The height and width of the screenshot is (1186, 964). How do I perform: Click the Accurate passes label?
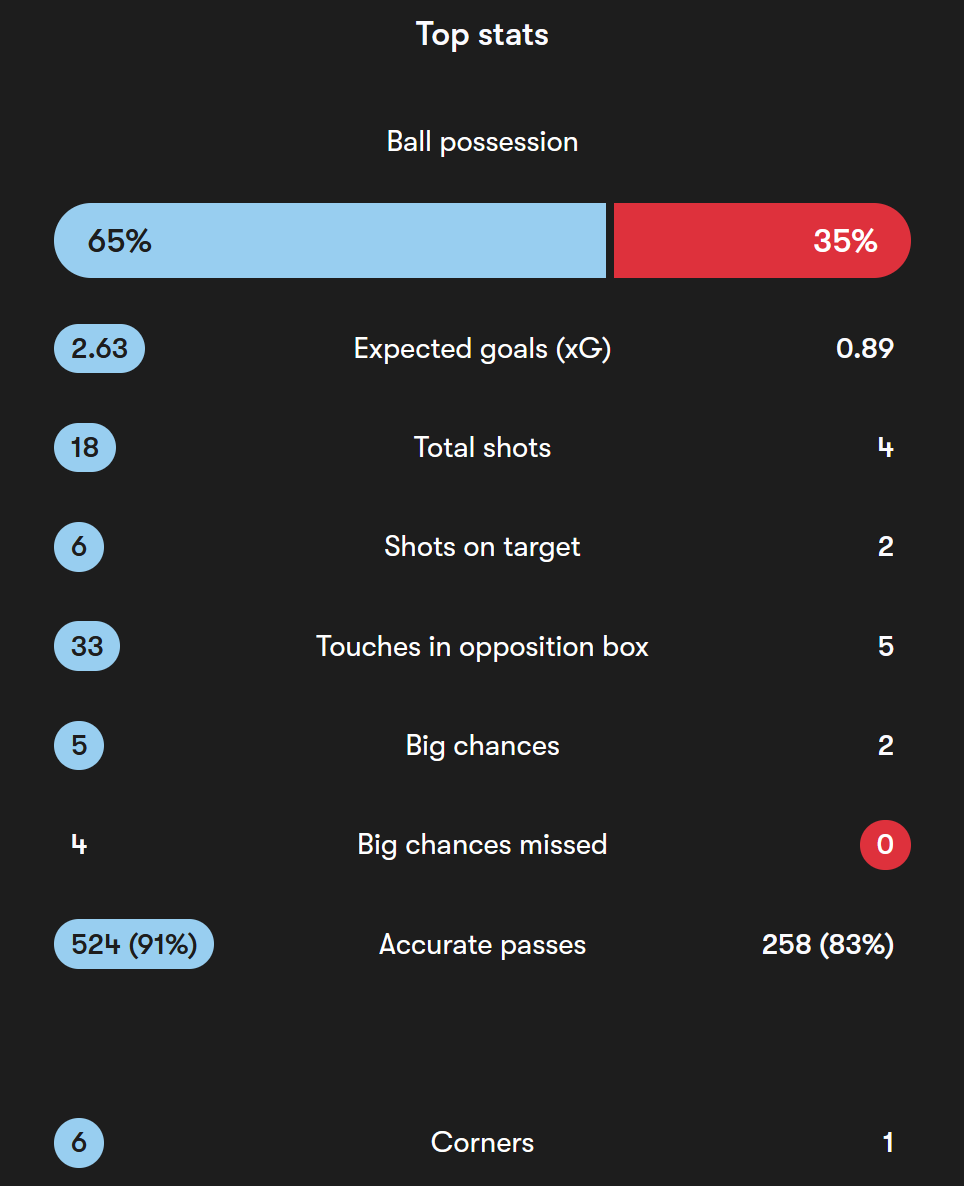point(482,945)
